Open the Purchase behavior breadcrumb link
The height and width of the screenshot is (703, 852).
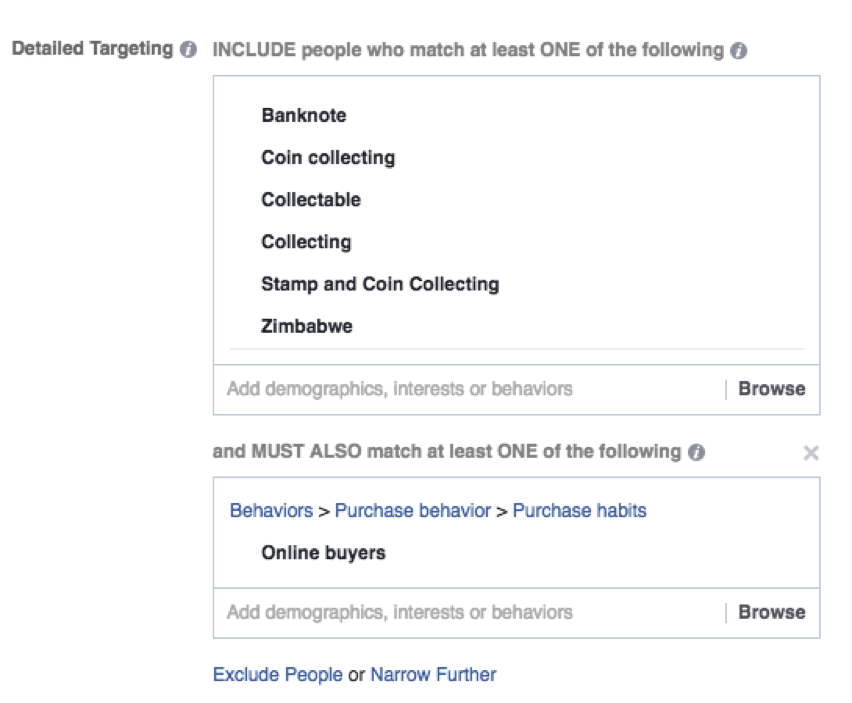412,511
